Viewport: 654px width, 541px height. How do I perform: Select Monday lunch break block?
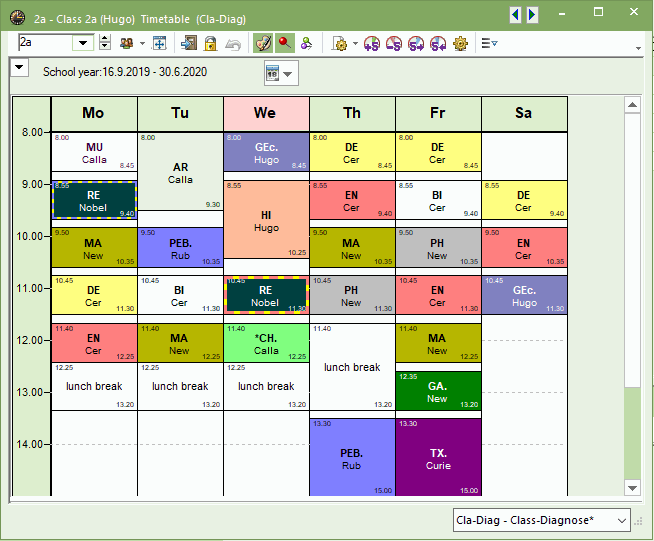point(94,386)
